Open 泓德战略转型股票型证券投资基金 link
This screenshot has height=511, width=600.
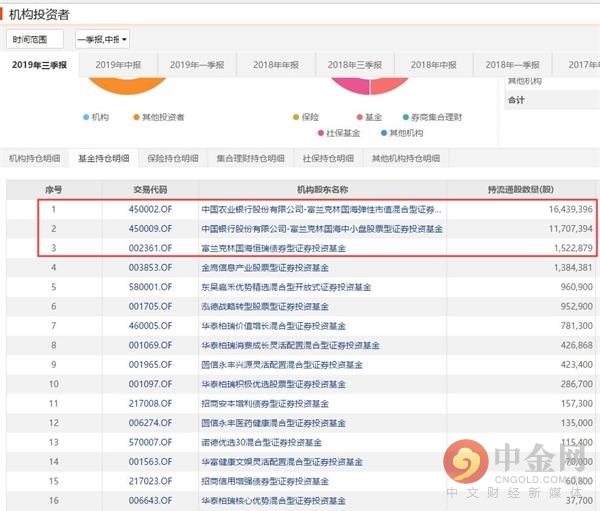(265, 307)
